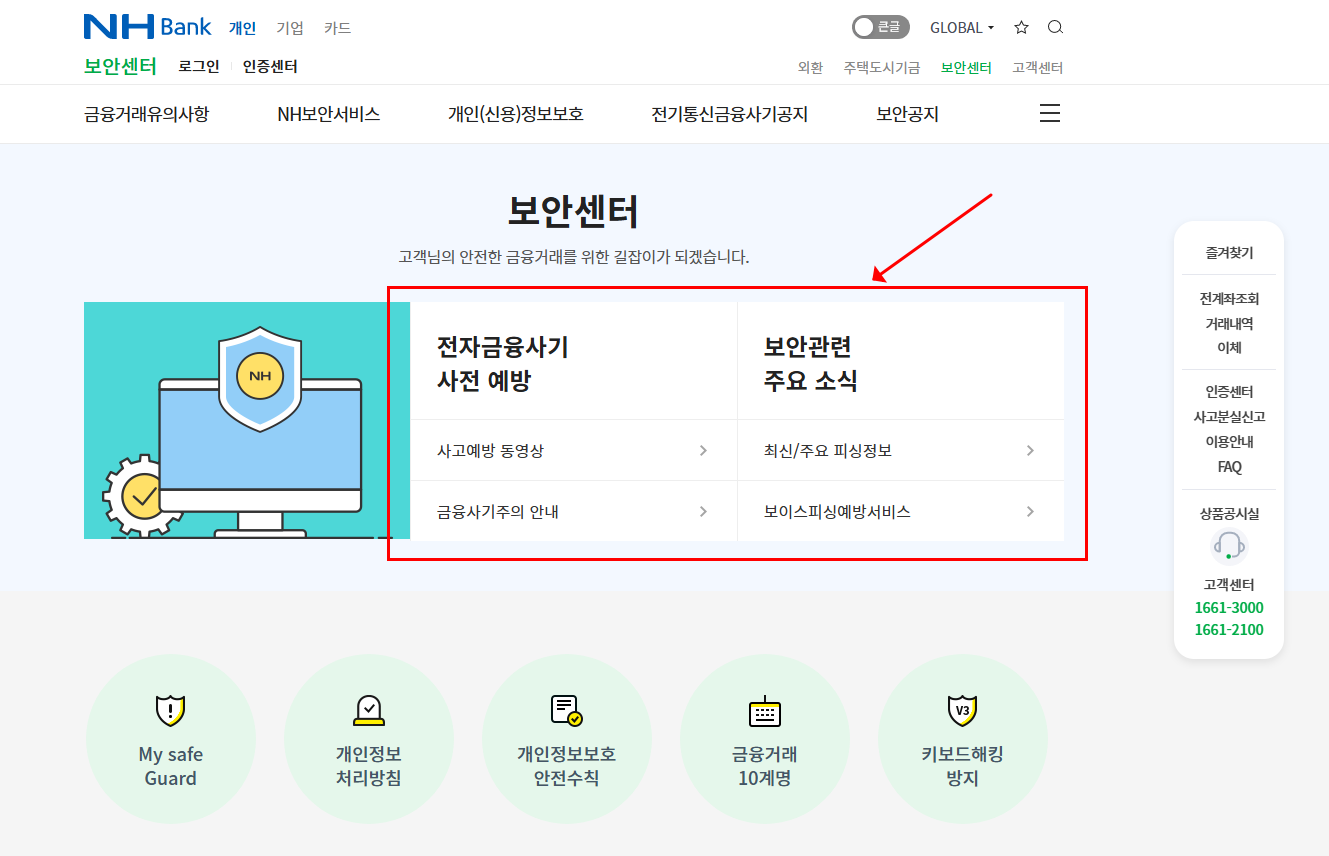Open the hamburger menu for full navigation

[x=1049, y=113]
